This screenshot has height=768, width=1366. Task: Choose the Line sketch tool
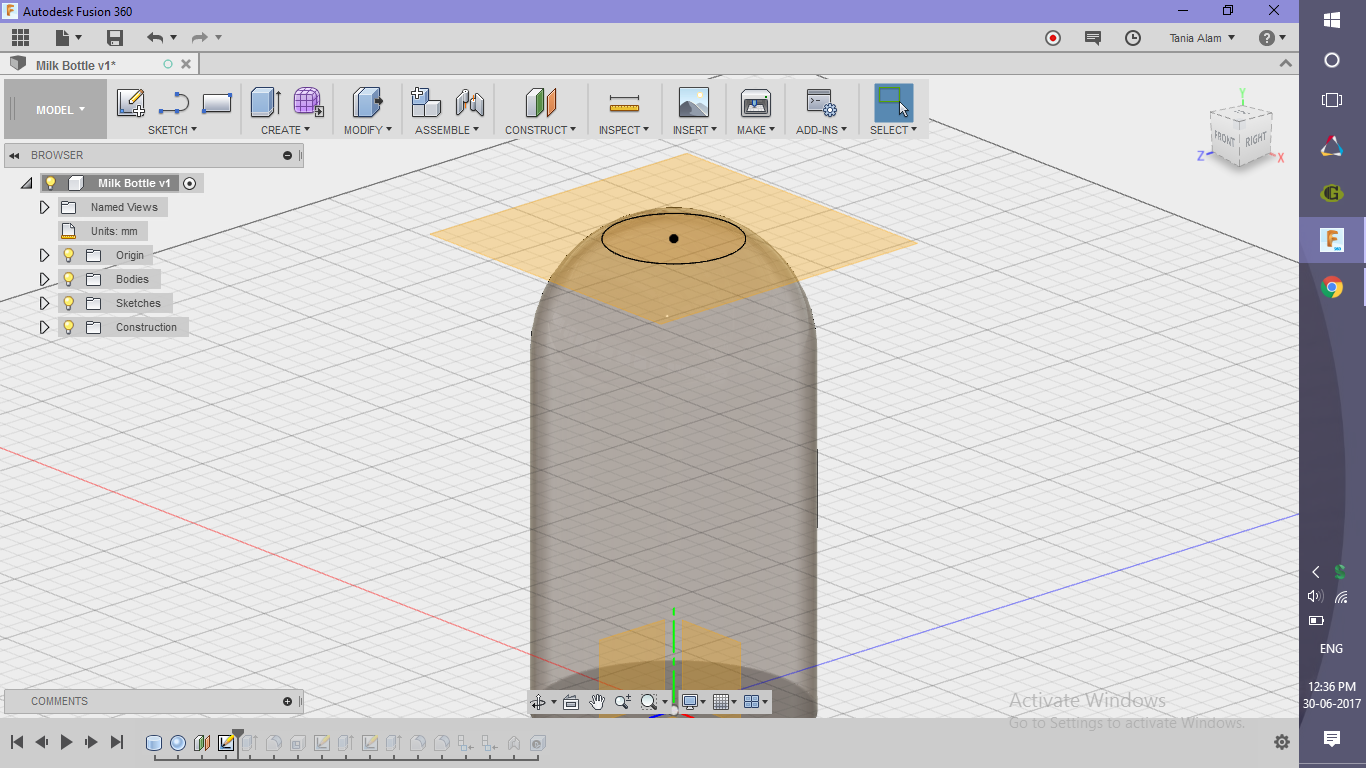pyautogui.click(x=174, y=103)
